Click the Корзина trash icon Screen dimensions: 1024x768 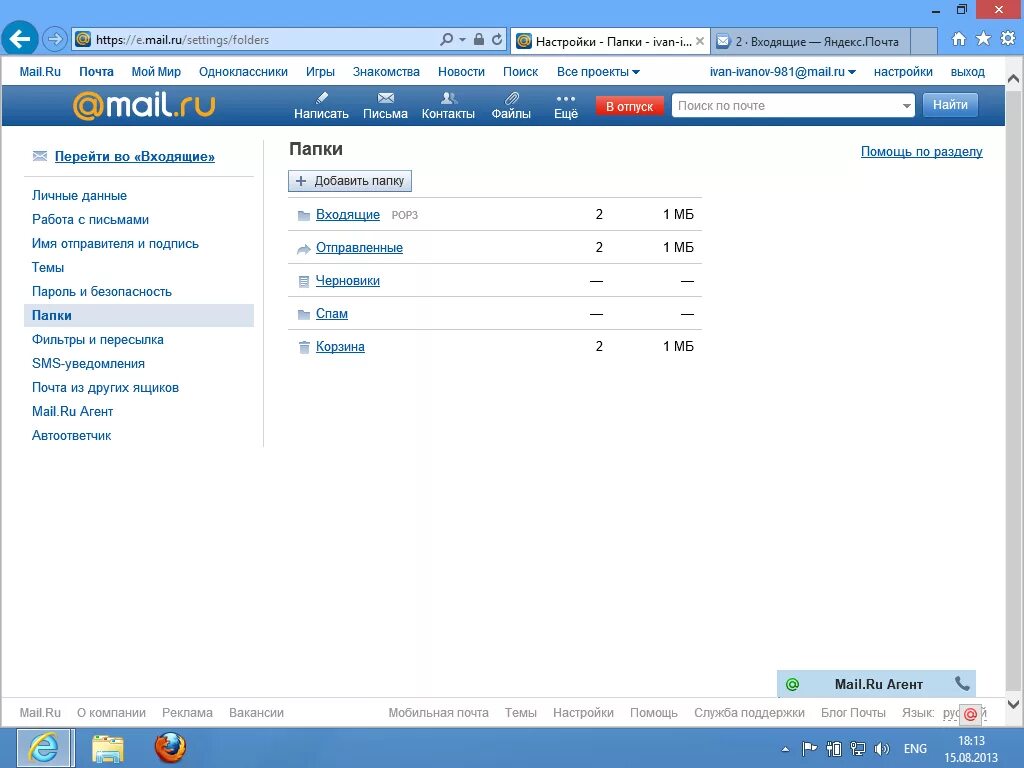pos(304,347)
